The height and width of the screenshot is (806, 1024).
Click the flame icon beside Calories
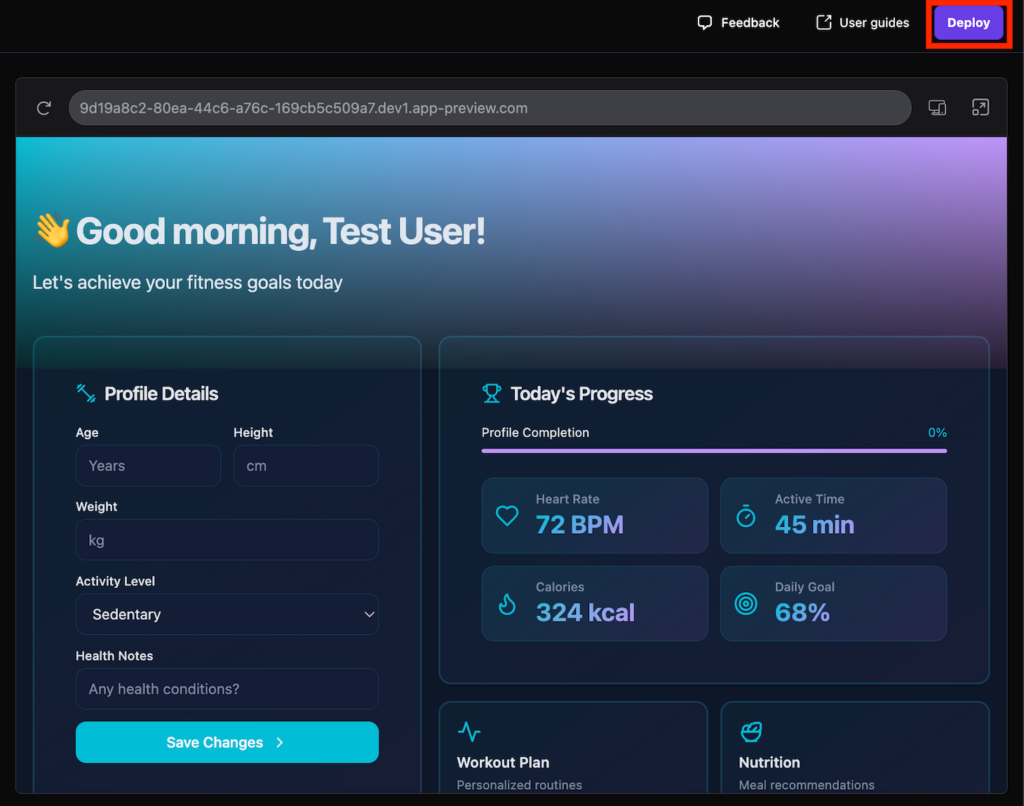pos(508,604)
